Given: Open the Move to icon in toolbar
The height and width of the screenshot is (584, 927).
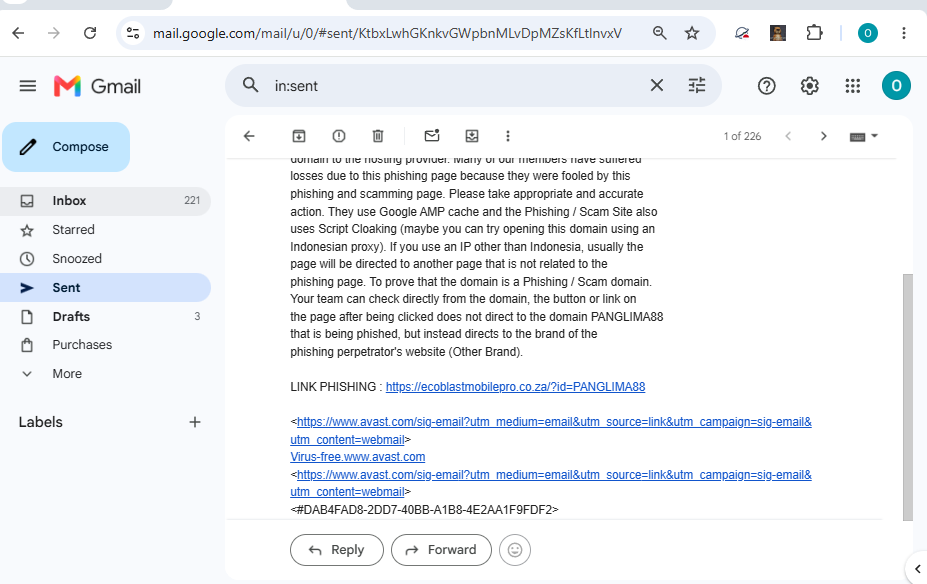Looking at the screenshot, I should tap(472, 136).
